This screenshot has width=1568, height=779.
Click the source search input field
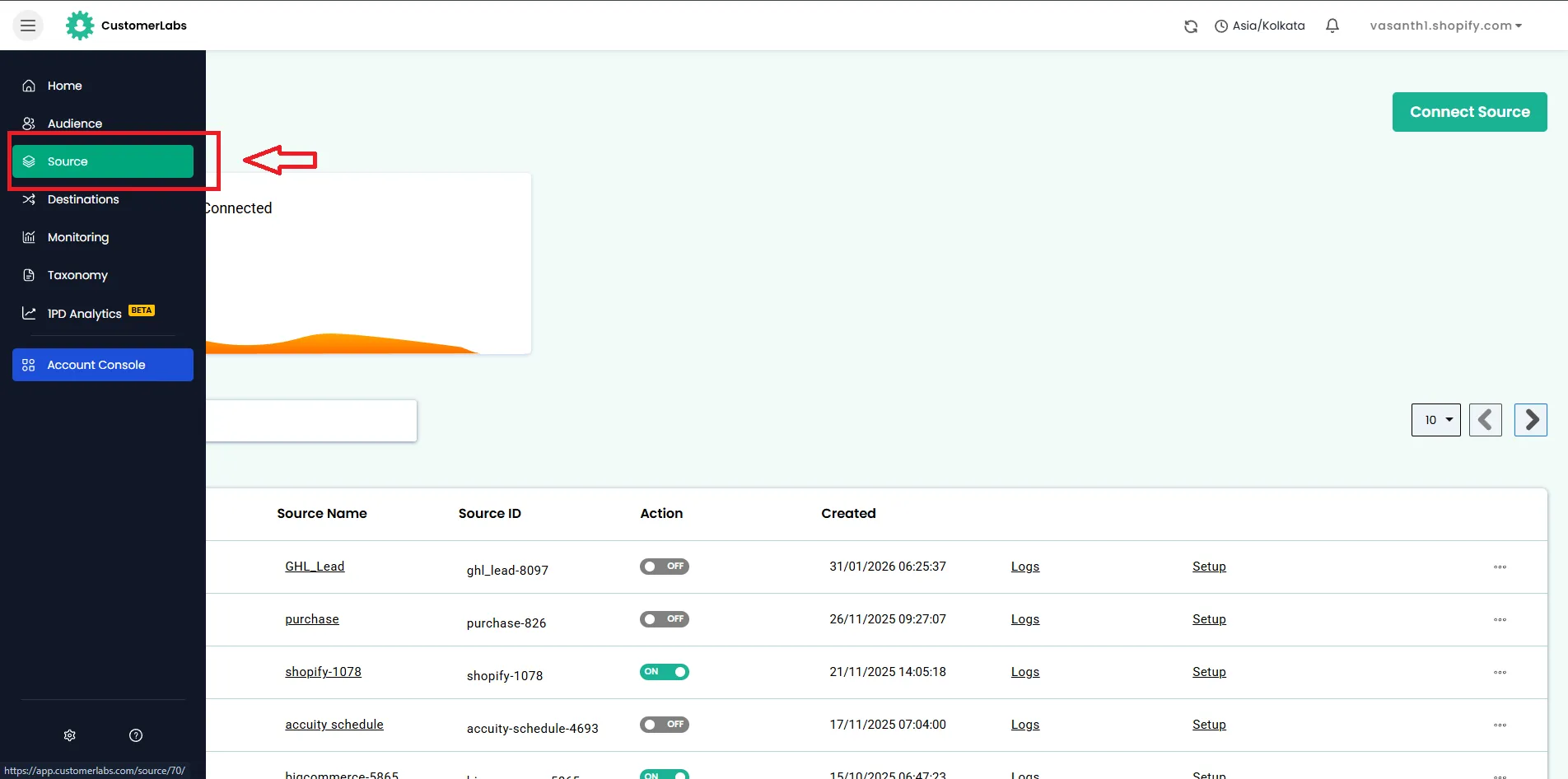click(311, 421)
